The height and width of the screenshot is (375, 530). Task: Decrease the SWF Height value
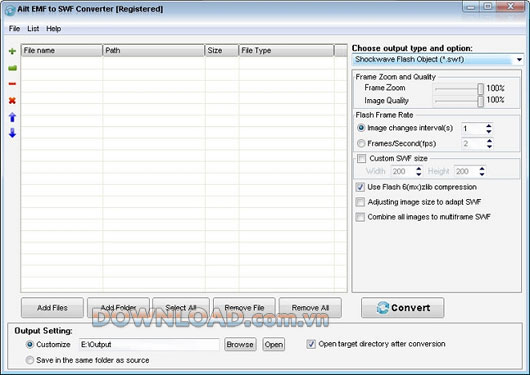point(482,174)
